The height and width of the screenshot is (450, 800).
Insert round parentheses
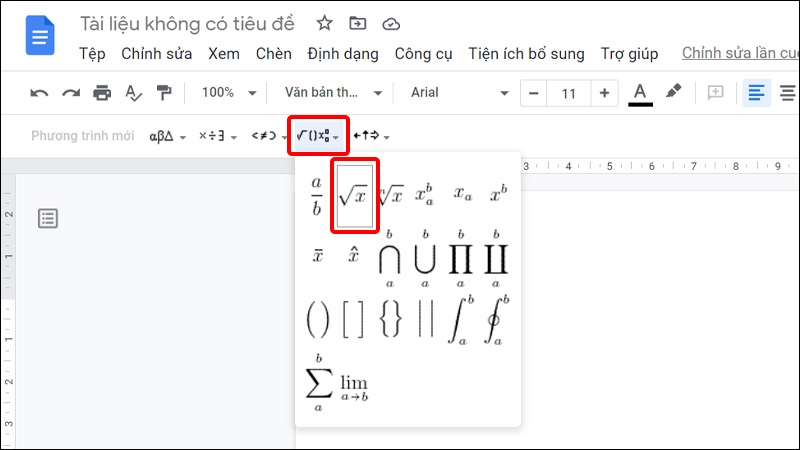point(317,319)
